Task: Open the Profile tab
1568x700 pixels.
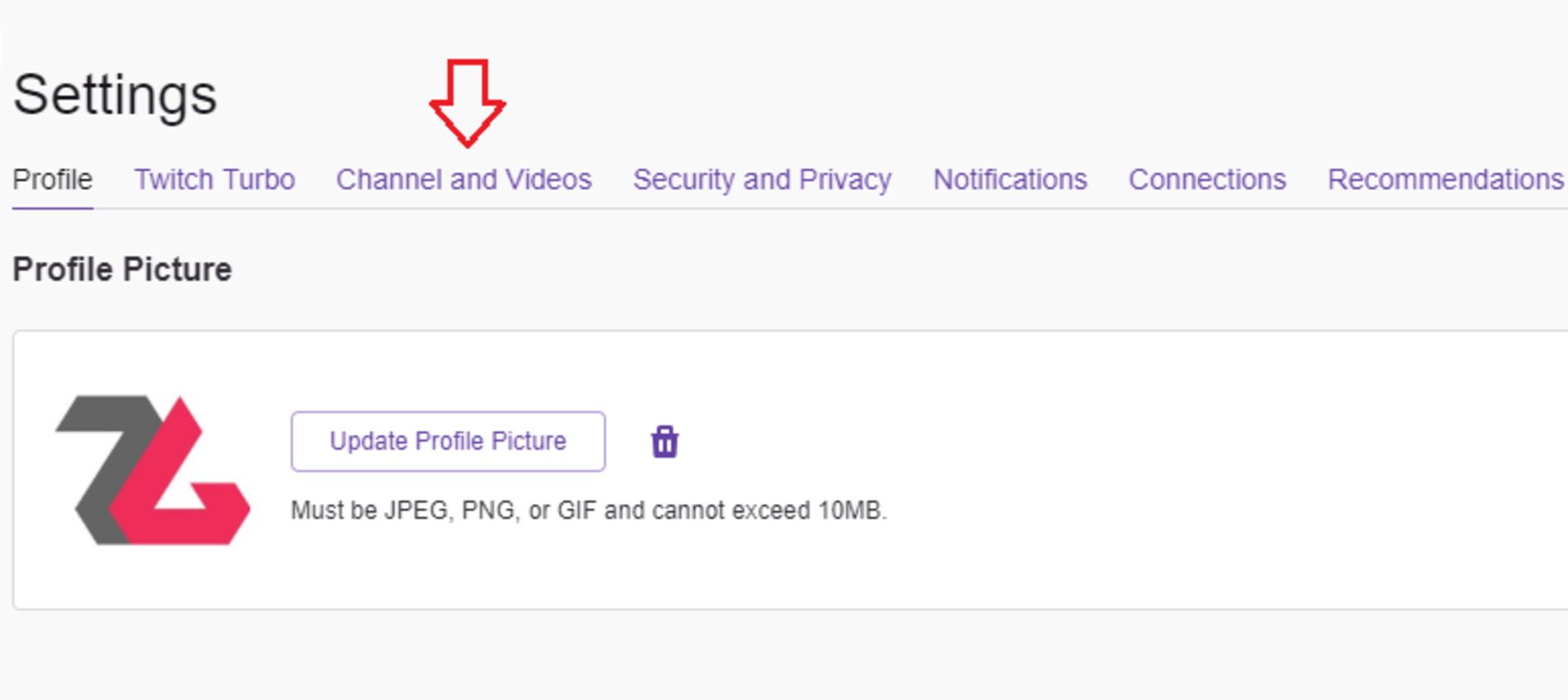Action: [52, 180]
